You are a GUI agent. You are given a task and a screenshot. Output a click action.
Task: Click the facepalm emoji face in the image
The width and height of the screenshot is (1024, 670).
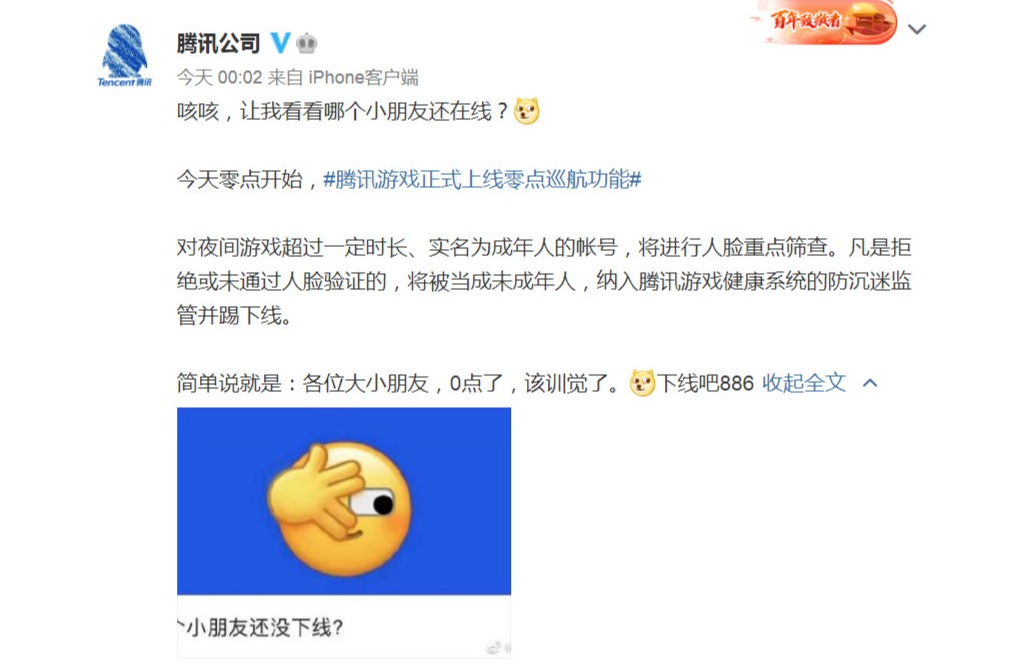click(340, 506)
